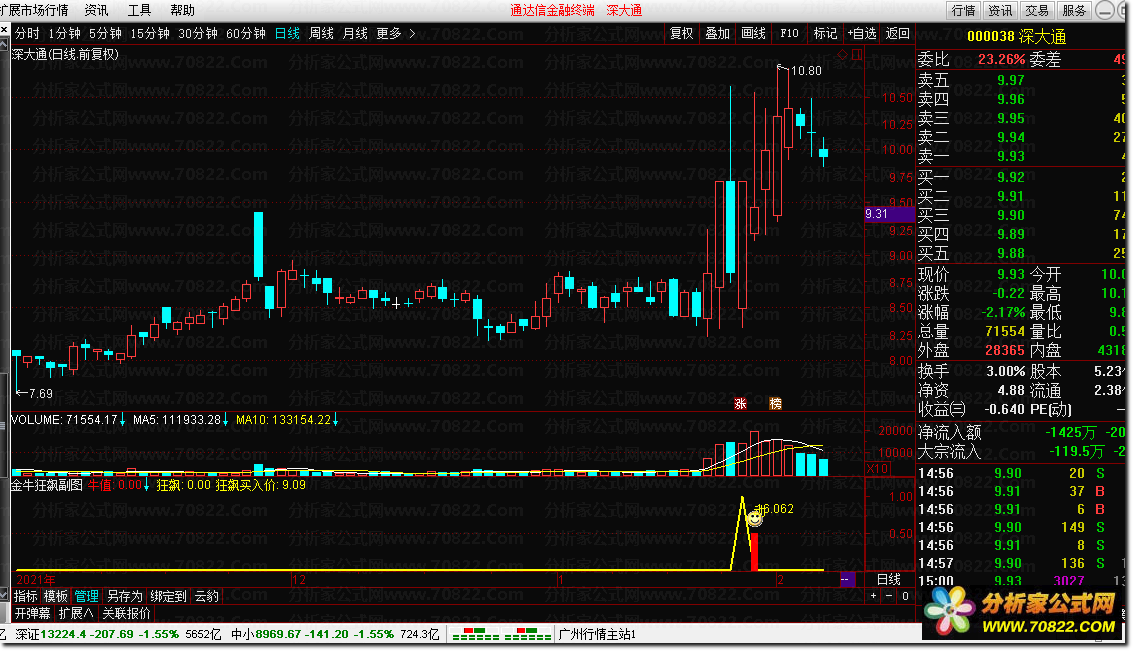Click the down arrow beside VOLUME 71554.17
Image resolution: width=1134 pixels, height=651 pixels.
(123, 420)
